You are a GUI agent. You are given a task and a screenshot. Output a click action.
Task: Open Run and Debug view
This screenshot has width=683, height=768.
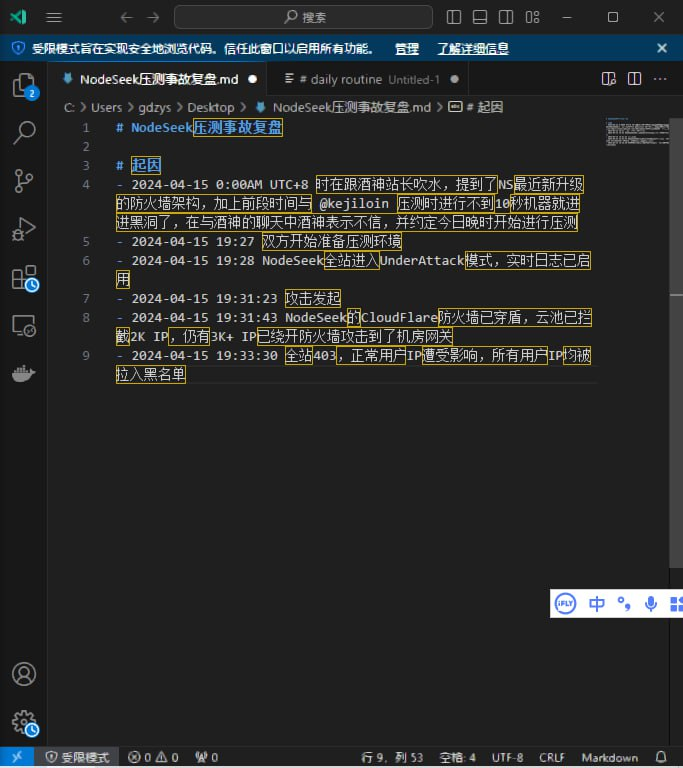click(24, 229)
